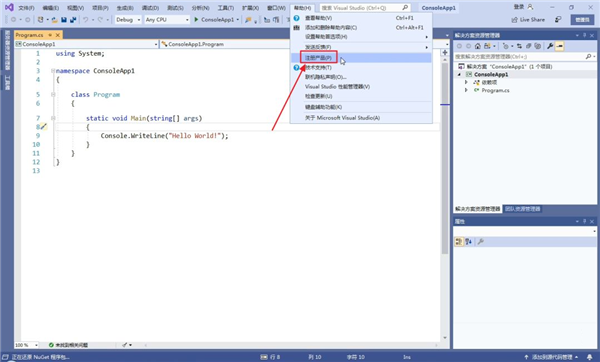The height and width of the screenshot is (362, 600).
Task: Click the Save All toolbar icon
Action: click(x=73, y=20)
